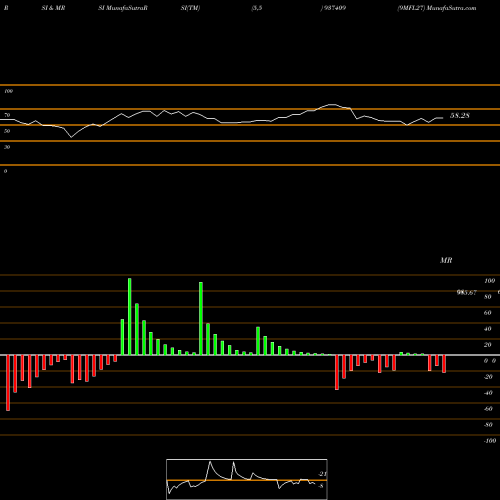
Task: Click the "MR" panel title
Action: pyautogui.click(x=446, y=260)
